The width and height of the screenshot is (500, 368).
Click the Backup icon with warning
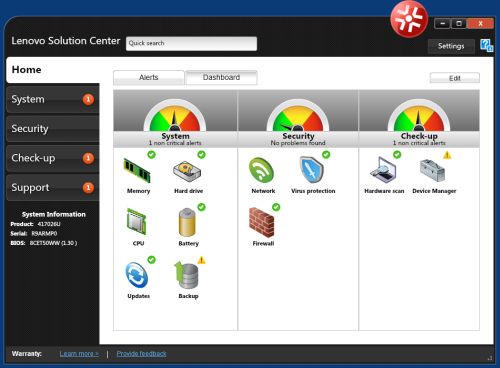(187, 275)
